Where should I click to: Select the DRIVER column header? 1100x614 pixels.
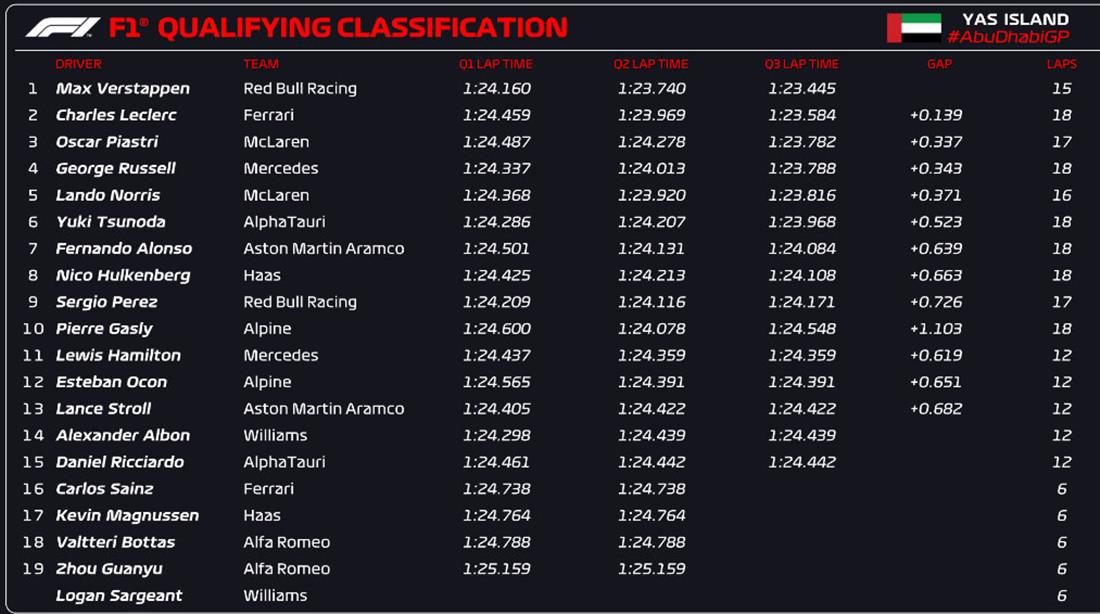pos(79,64)
